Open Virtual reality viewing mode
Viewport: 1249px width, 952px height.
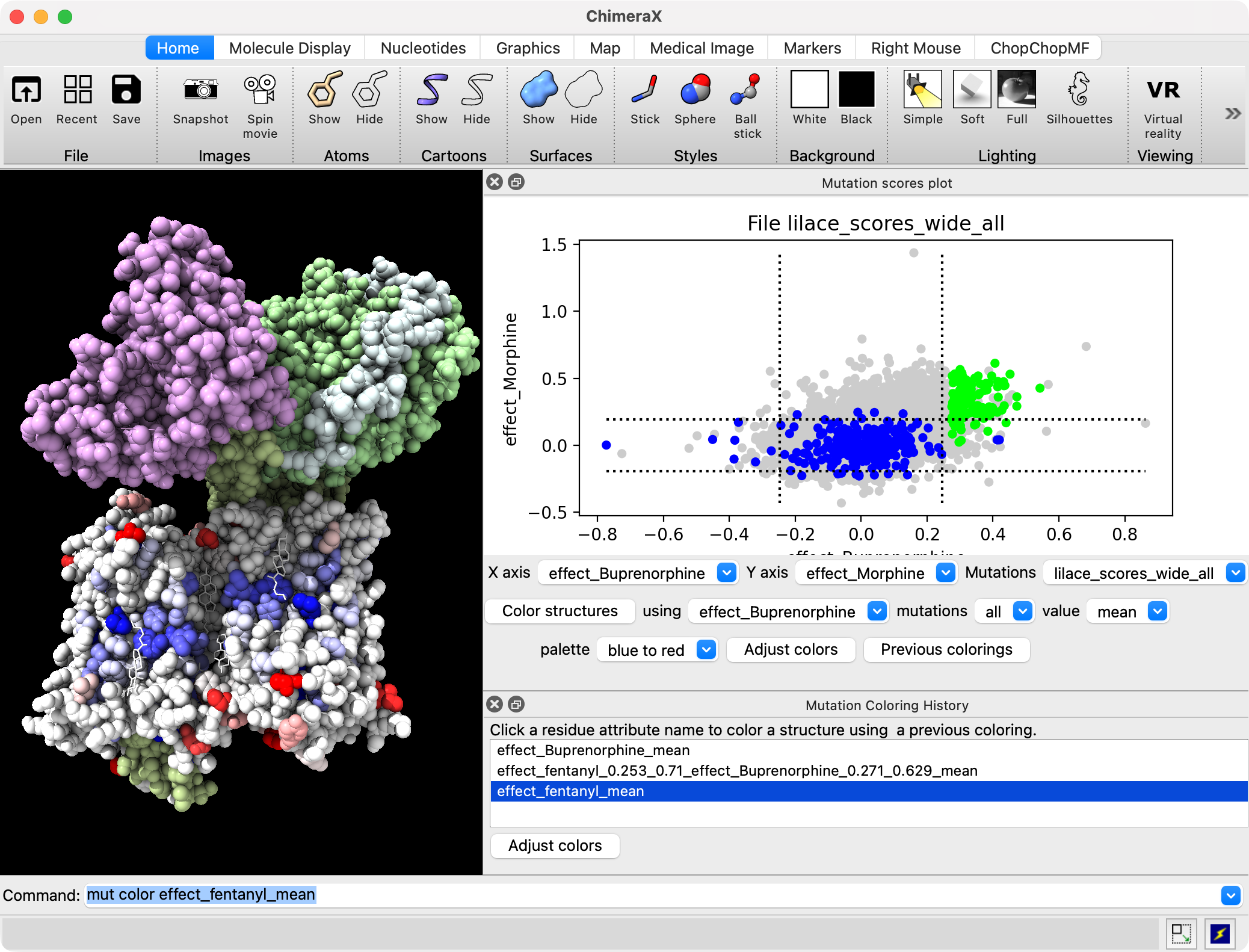(x=1162, y=90)
